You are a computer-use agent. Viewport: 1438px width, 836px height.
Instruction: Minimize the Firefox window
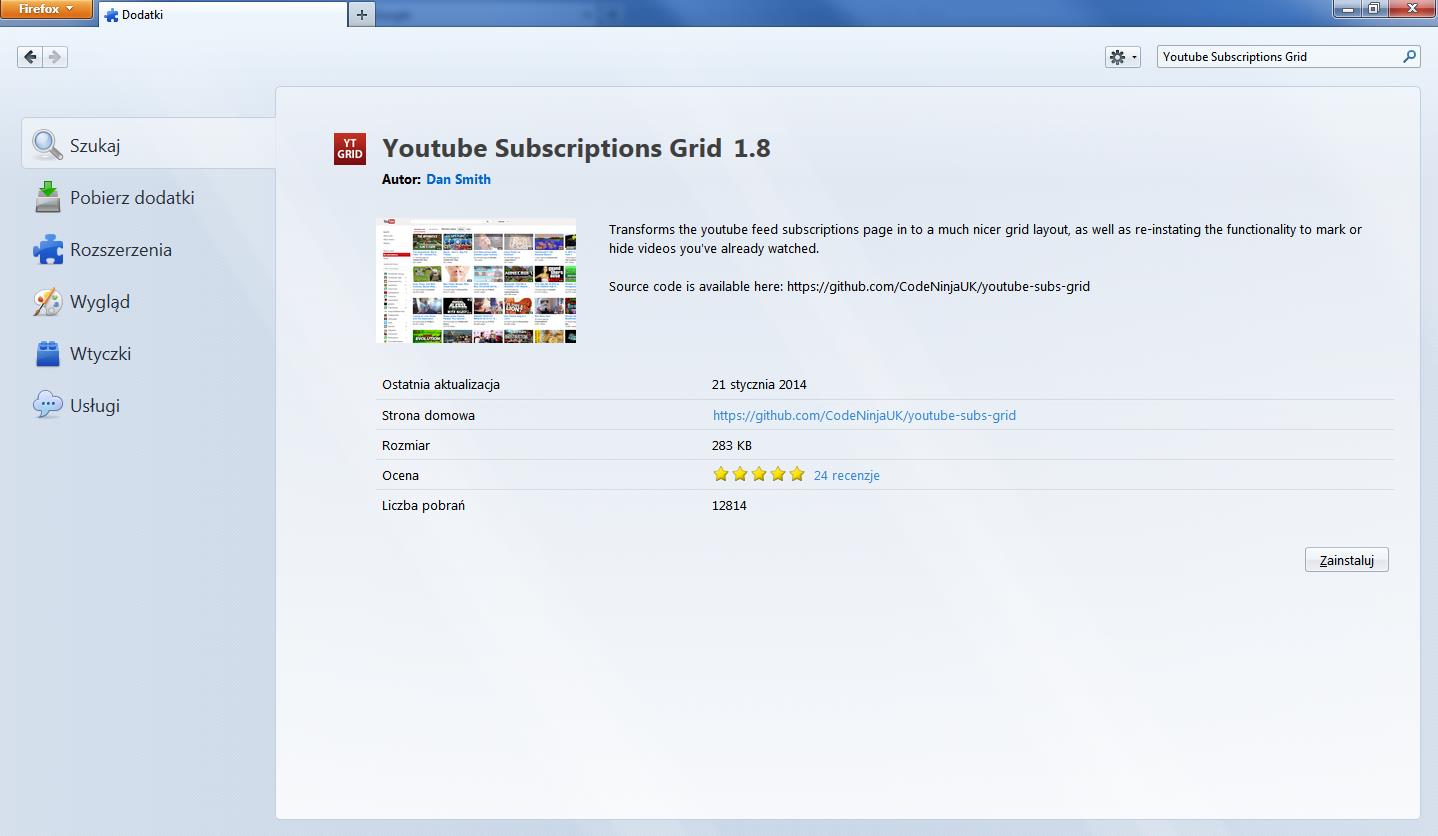(1347, 8)
